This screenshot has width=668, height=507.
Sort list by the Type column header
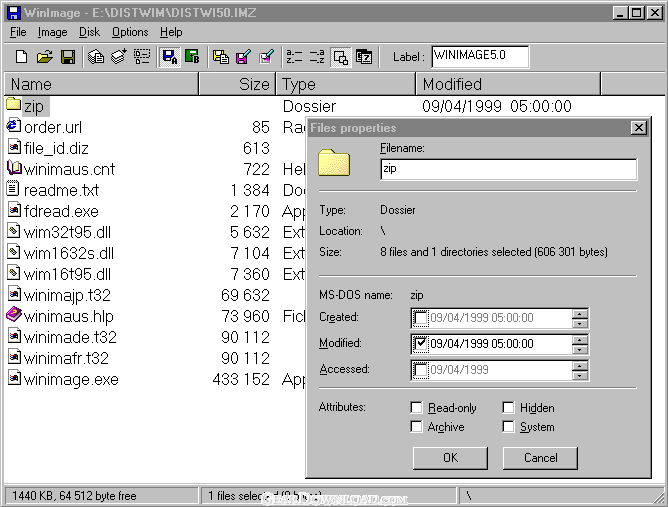(x=346, y=84)
